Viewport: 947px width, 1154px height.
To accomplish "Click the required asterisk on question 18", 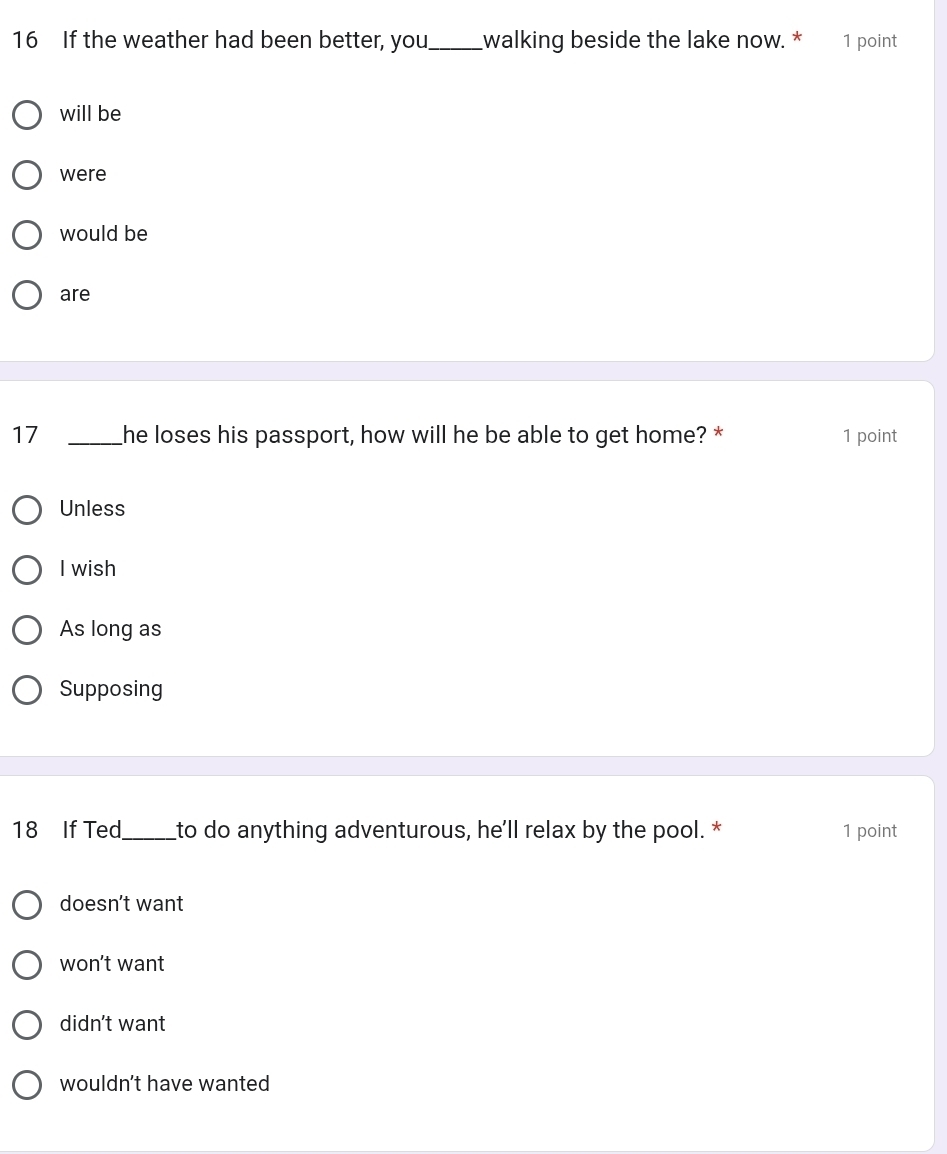I will [x=718, y=829].
